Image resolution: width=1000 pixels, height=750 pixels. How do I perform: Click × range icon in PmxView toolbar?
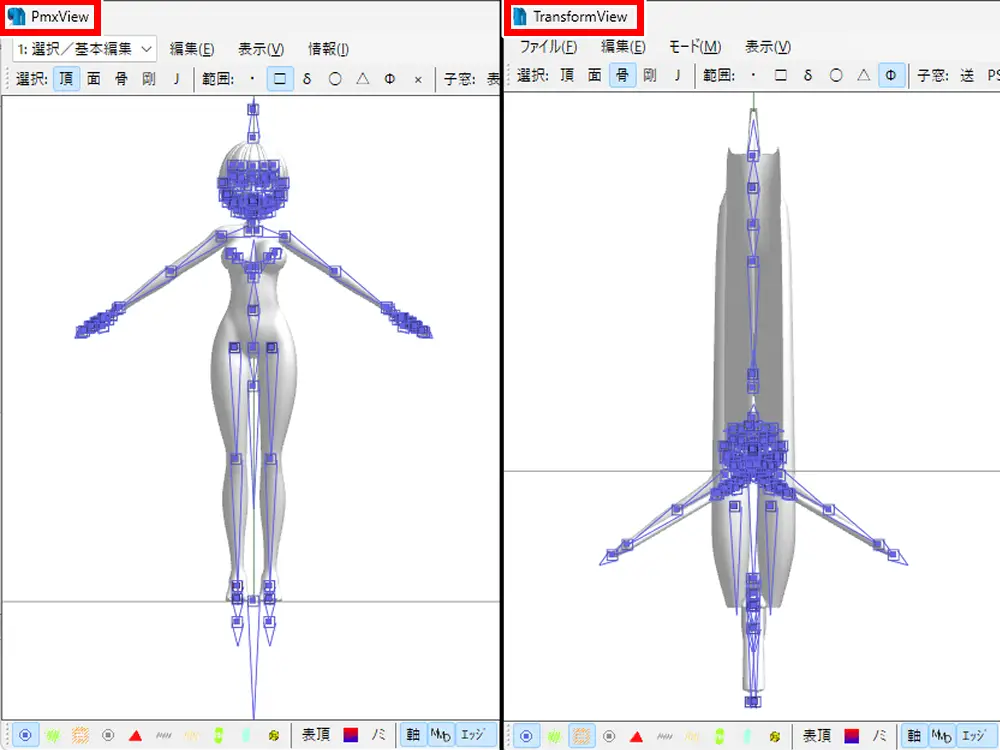pyautogui.click(x=418, y=78)
